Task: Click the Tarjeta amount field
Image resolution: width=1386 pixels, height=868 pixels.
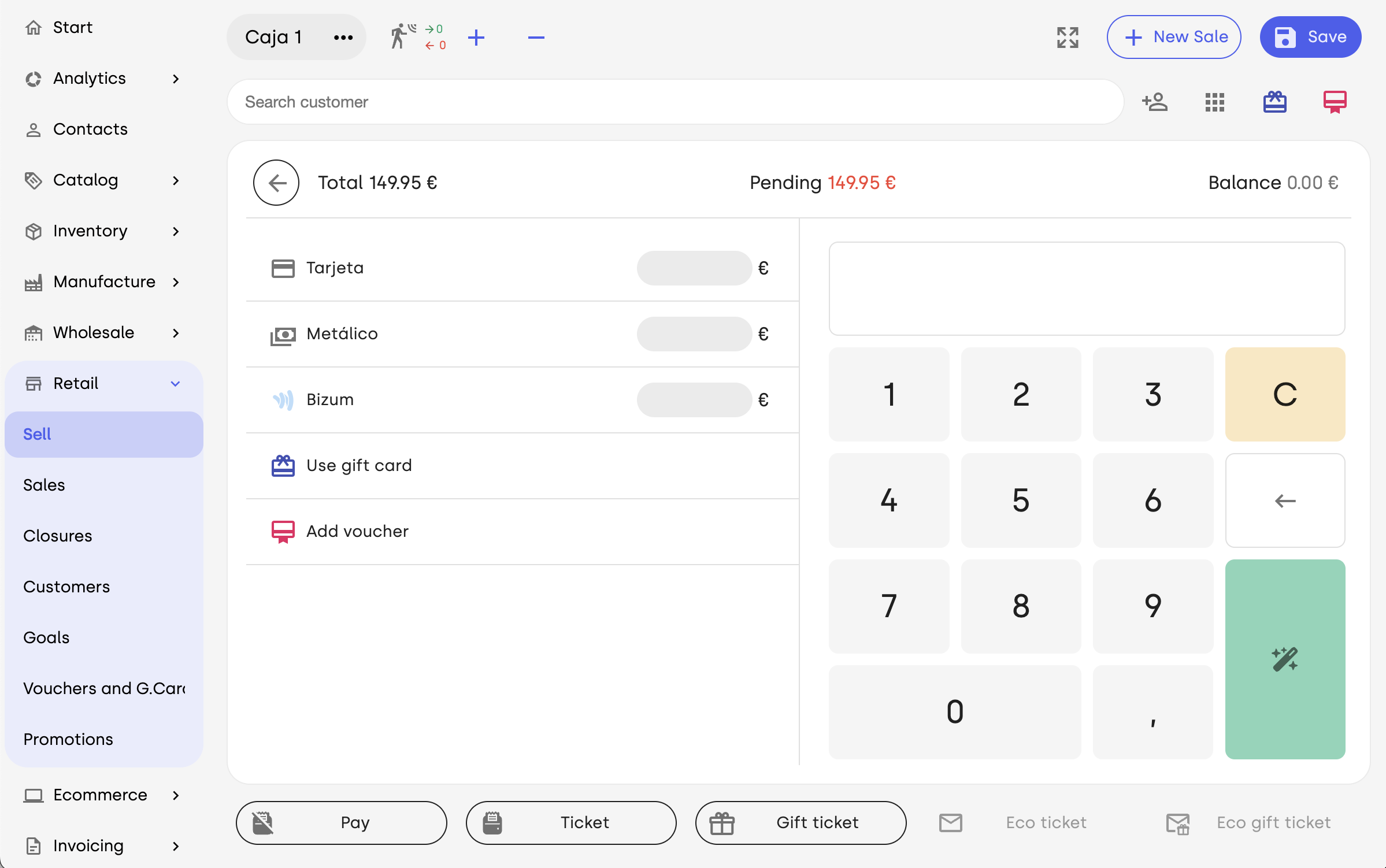Action: (x=694, y=268)
